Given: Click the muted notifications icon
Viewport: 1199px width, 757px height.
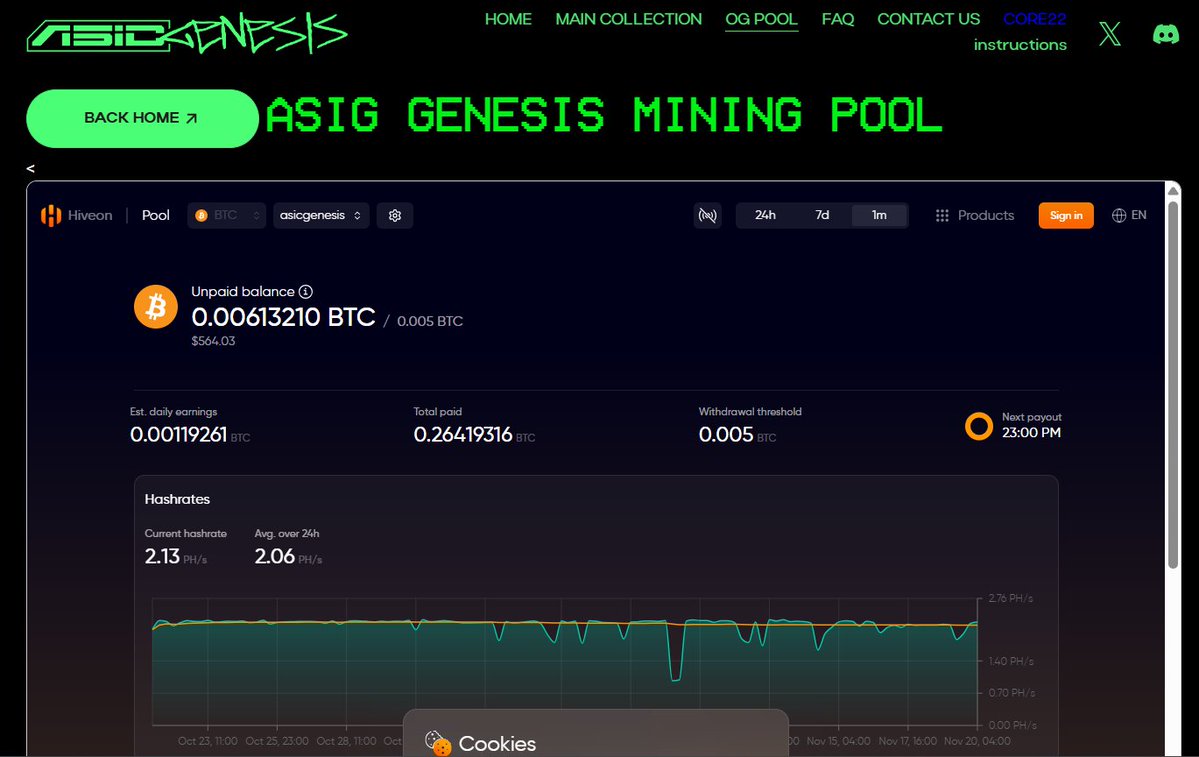Looking at the screenshot, I should tap(708, 215).
